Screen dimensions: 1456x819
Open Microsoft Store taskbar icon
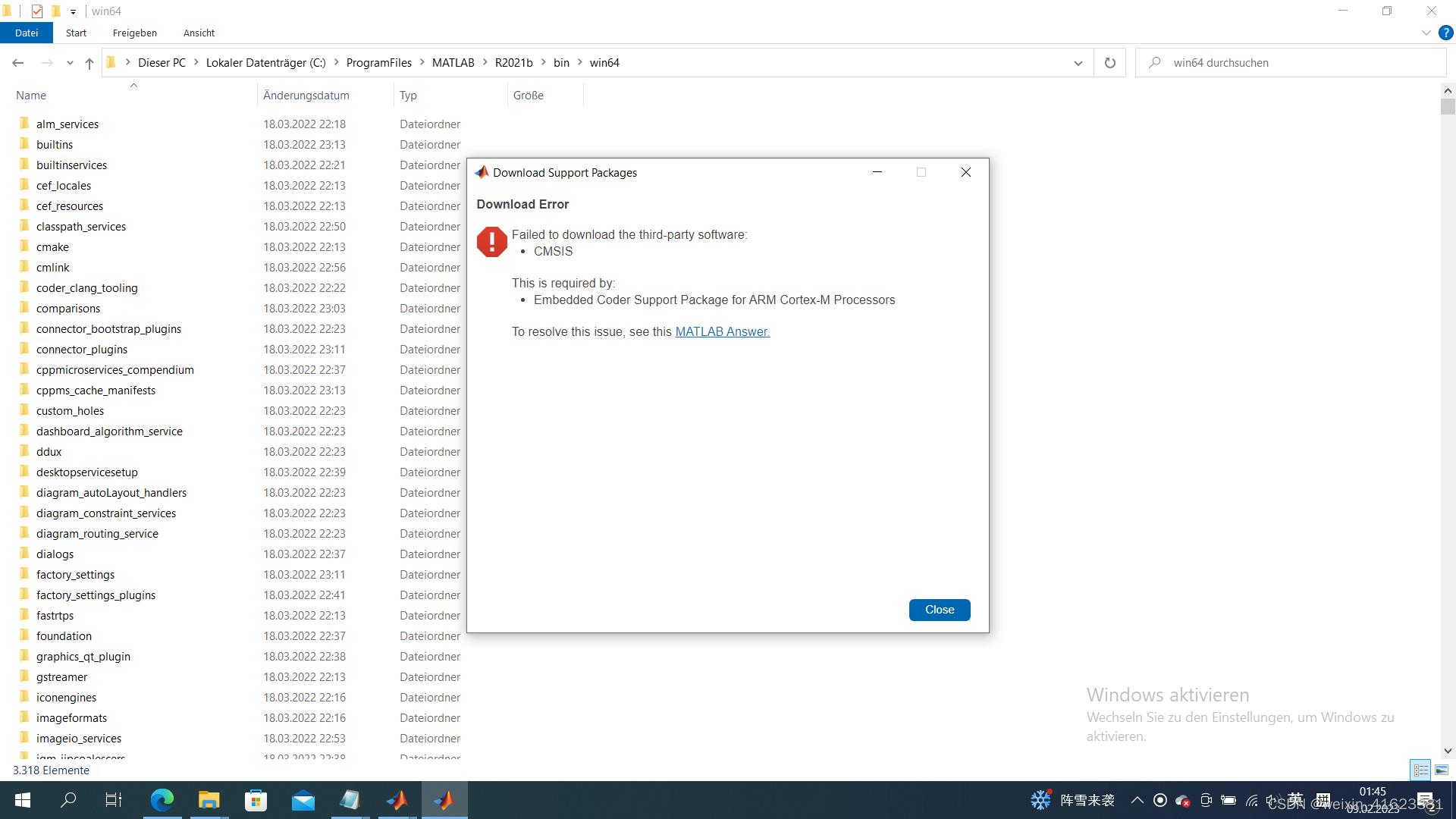(256, 800)
